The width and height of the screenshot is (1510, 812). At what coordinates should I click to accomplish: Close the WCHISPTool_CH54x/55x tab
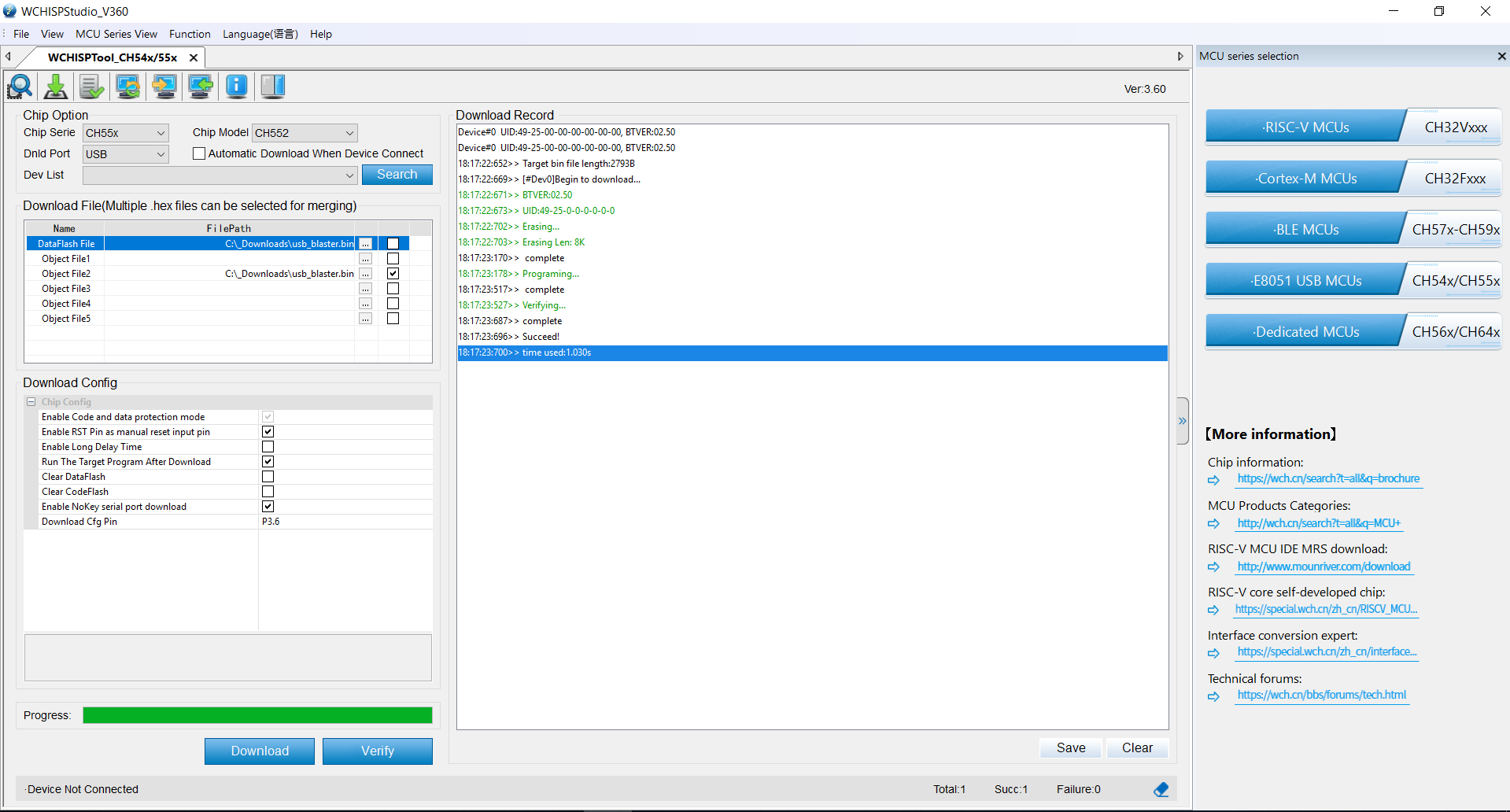click(194, 57)
